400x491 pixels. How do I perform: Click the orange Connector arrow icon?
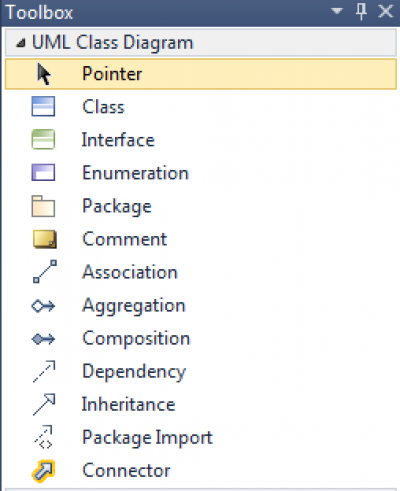(43, 471)
